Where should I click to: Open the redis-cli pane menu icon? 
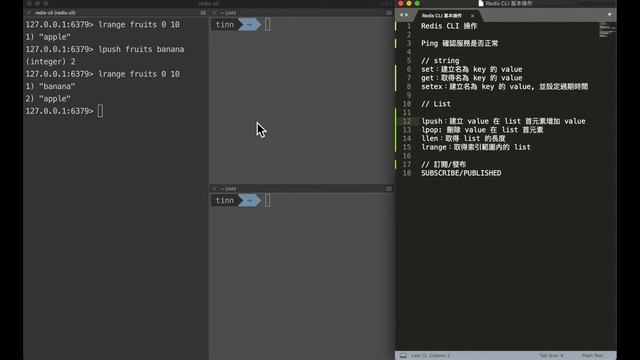tap(203, 13)
